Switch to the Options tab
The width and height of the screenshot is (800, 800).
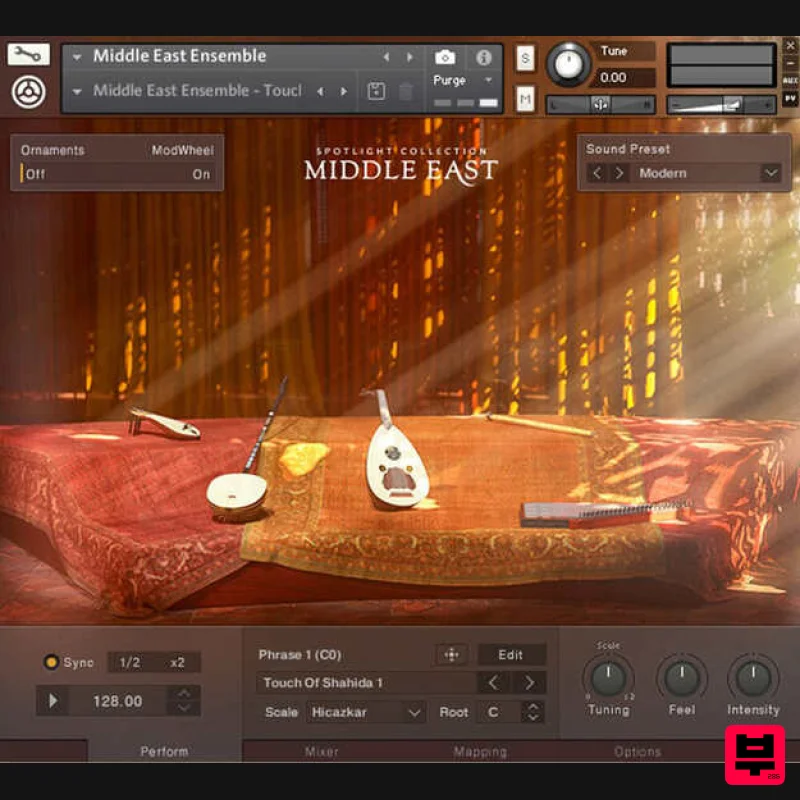pyautogui.click(x=638, y=752)
